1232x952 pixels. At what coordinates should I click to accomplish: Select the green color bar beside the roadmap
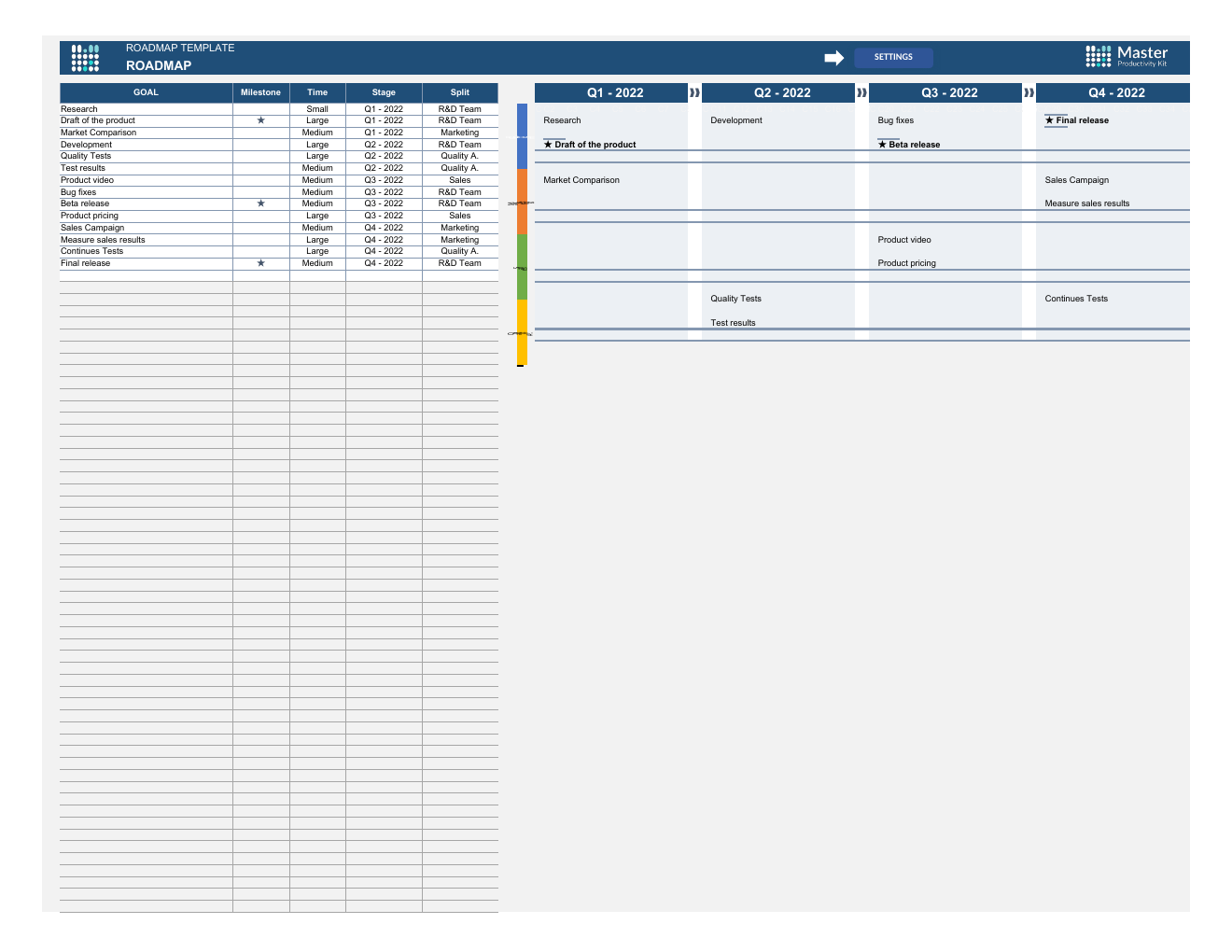point(522,267)
